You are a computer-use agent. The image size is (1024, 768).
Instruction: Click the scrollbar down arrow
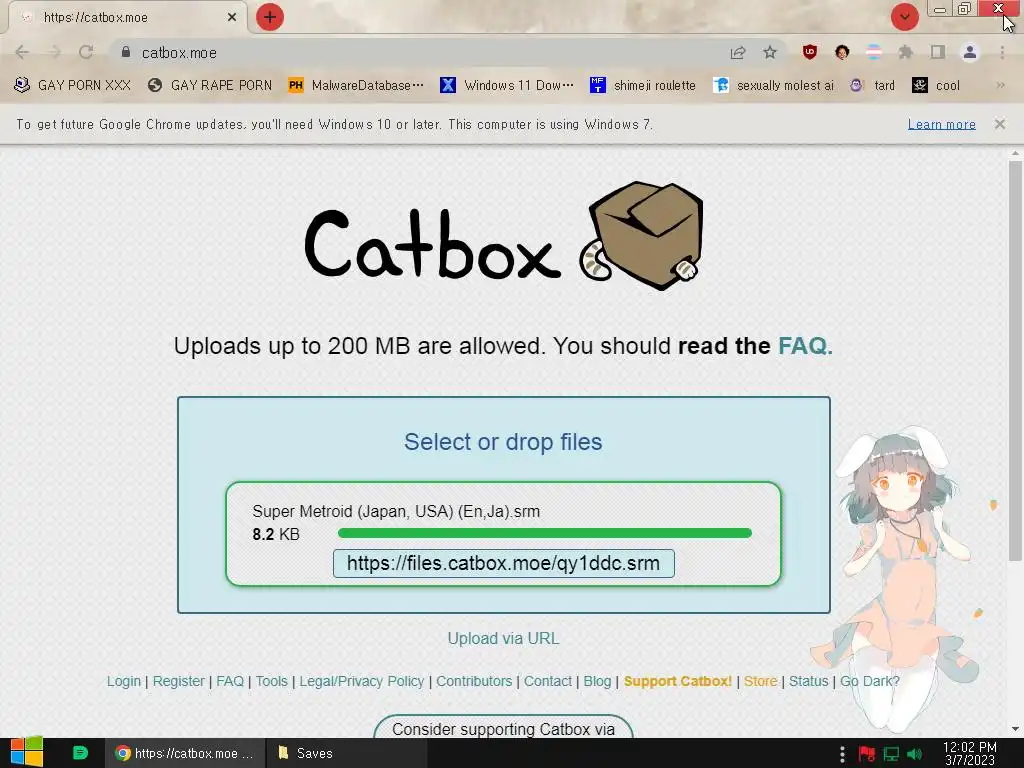tap(1014, 729)
